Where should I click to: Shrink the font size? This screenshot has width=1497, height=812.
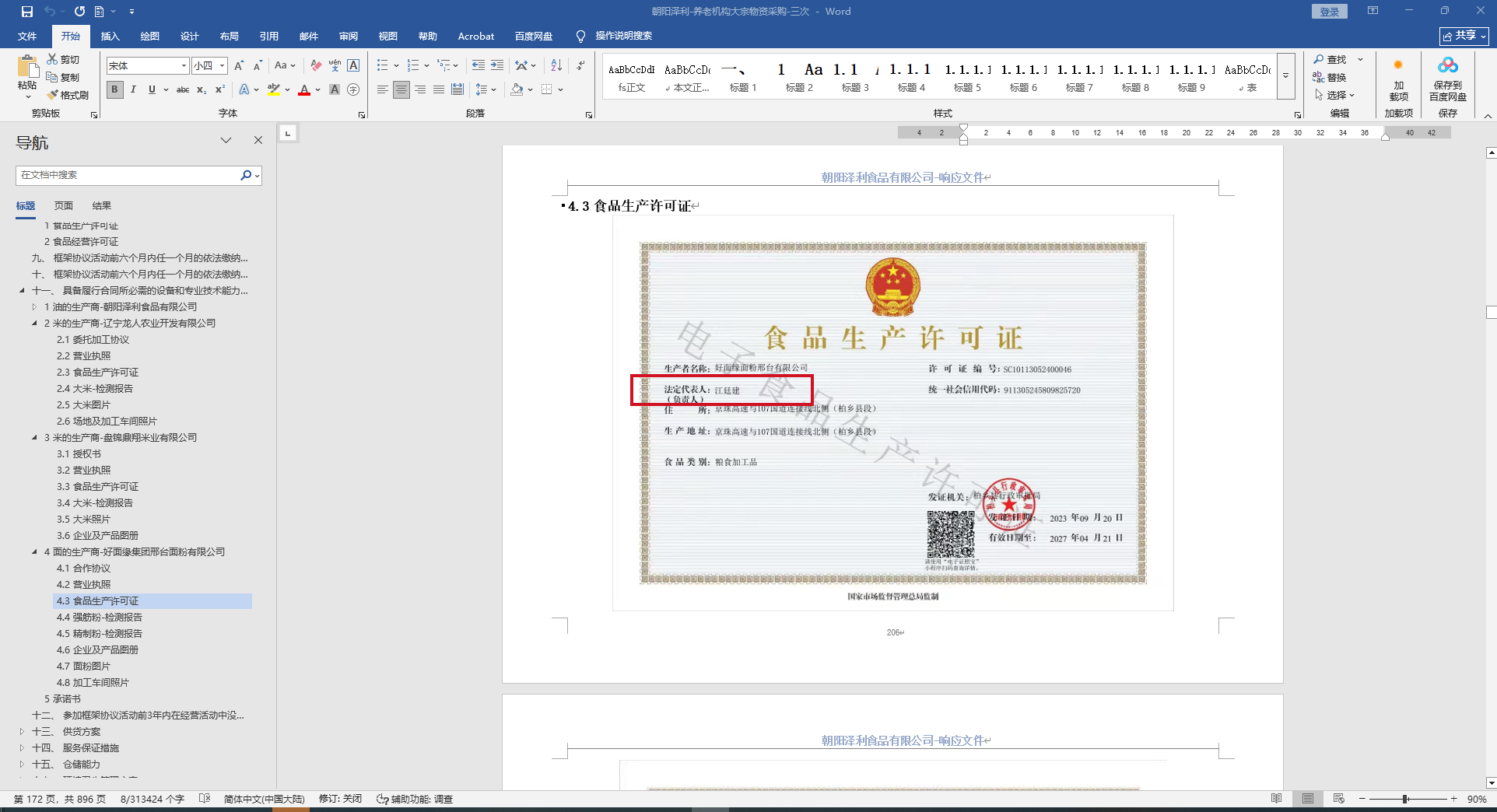tap(258, 65)
